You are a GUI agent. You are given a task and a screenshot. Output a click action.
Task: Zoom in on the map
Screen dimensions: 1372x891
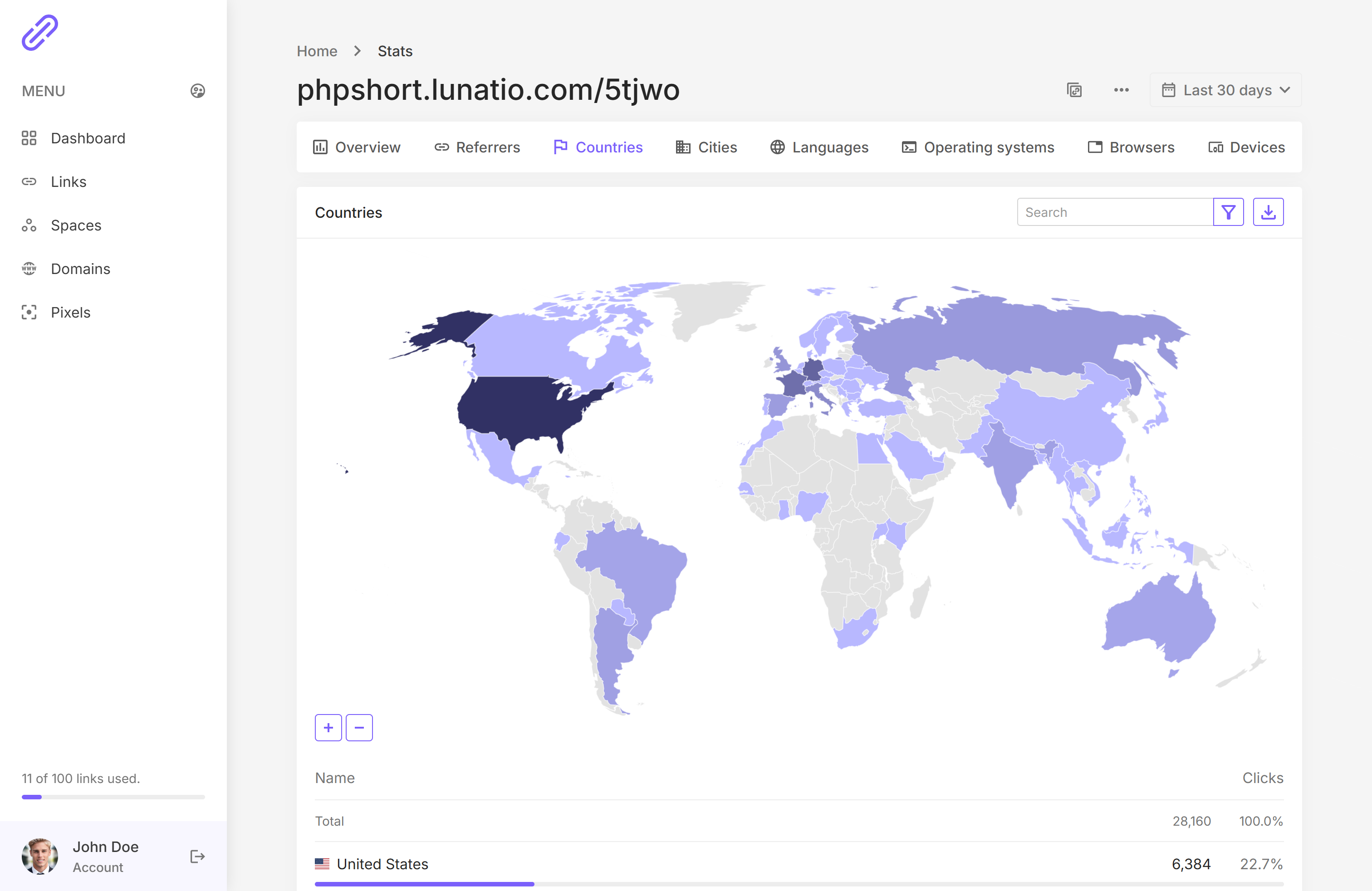tap(328, 728)
